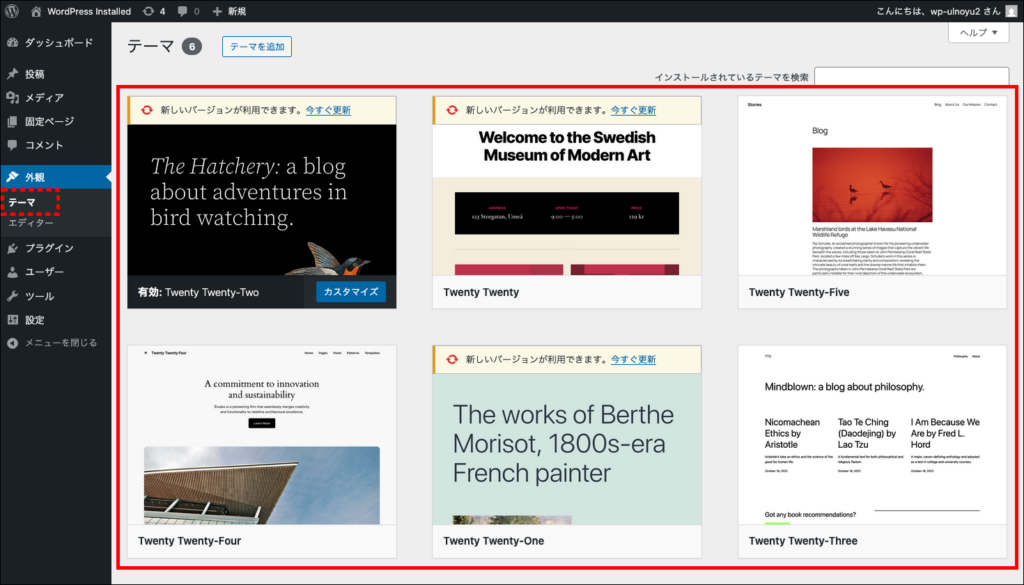Focus the installed themes search field
Image resolution: width=1024 pixels, height=585 pixels.
911,77
